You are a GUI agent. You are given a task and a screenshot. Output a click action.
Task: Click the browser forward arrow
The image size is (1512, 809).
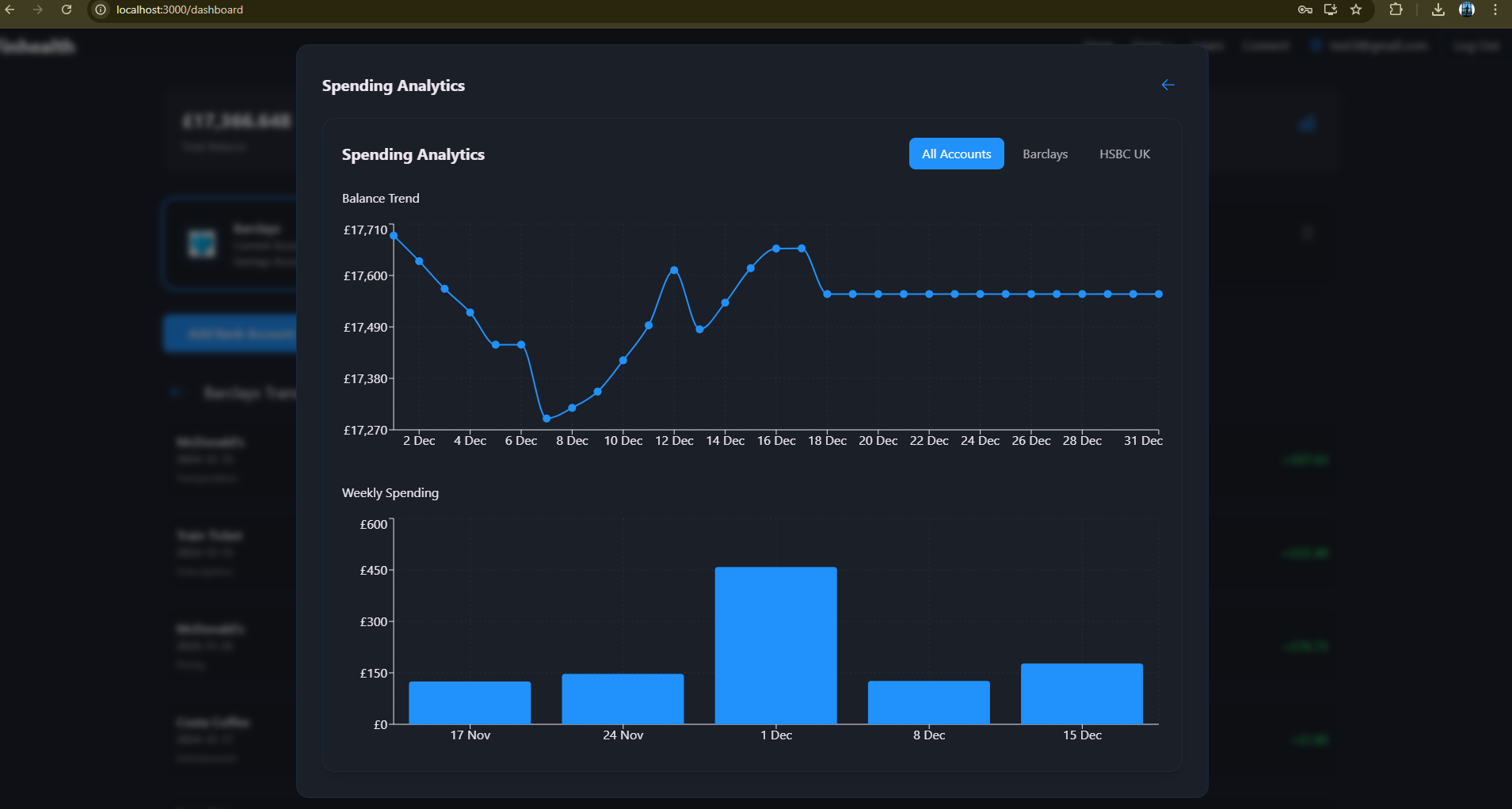[x=38, y=9]
